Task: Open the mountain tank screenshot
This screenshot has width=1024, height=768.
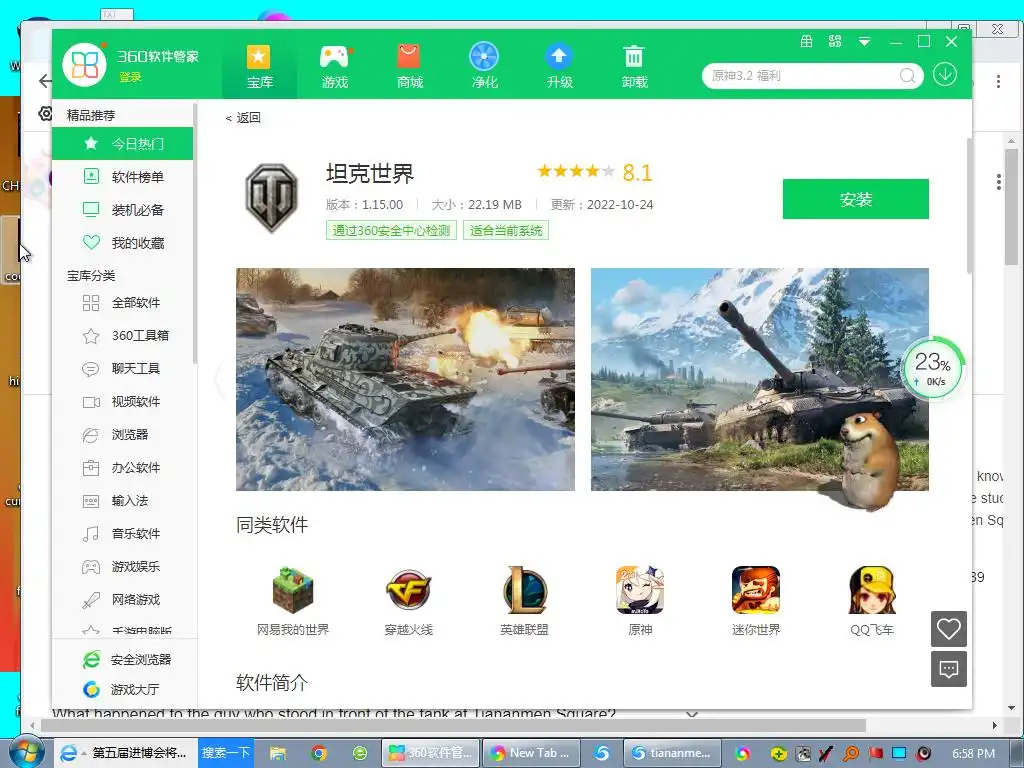Action: point(760,379)
